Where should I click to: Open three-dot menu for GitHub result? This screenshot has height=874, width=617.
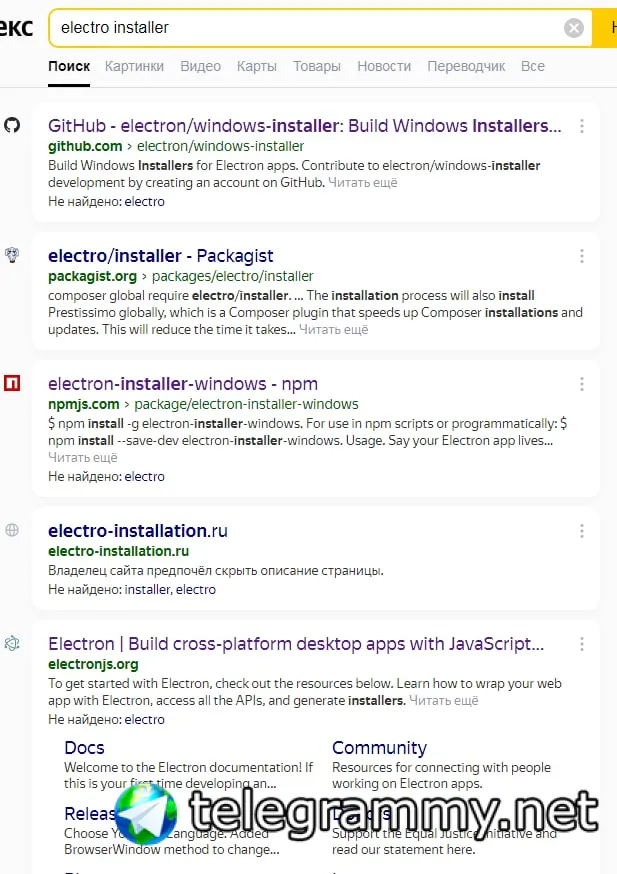tap(582, 127)
